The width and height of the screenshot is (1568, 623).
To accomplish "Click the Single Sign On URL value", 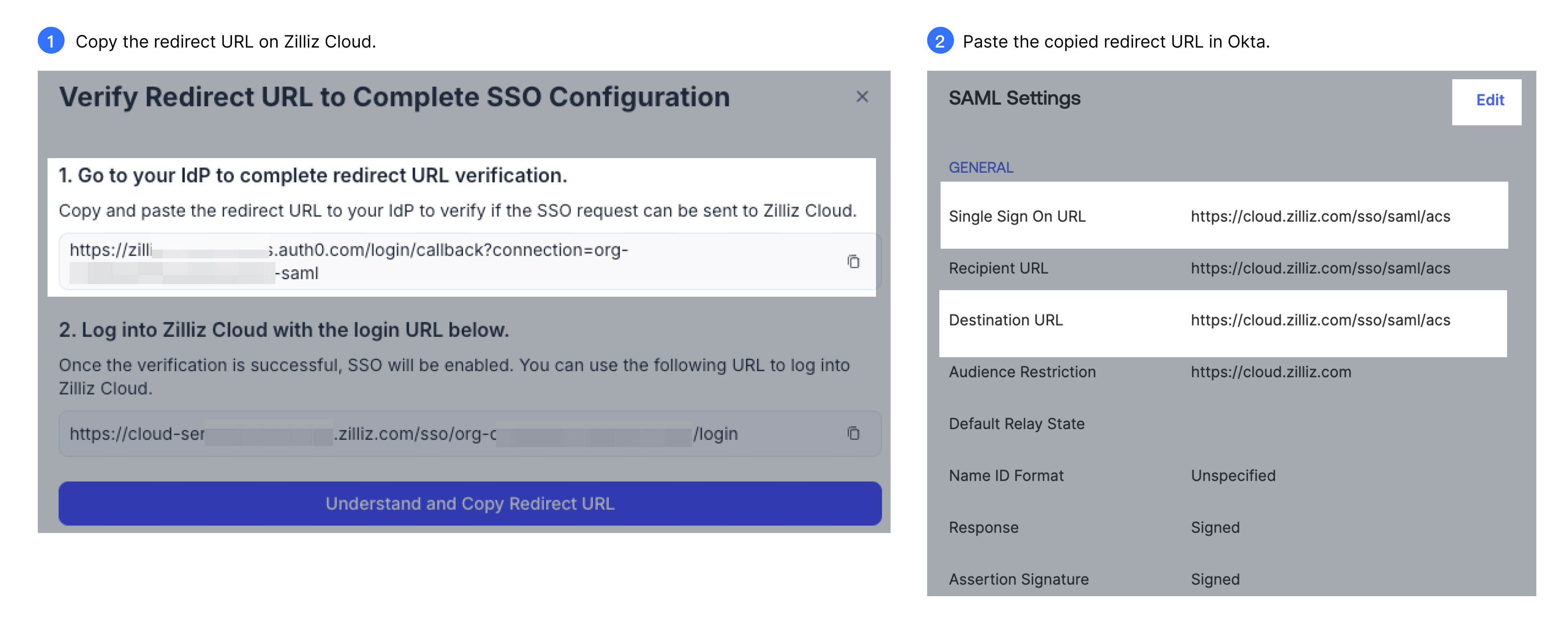I will (x=1320, y=216).
